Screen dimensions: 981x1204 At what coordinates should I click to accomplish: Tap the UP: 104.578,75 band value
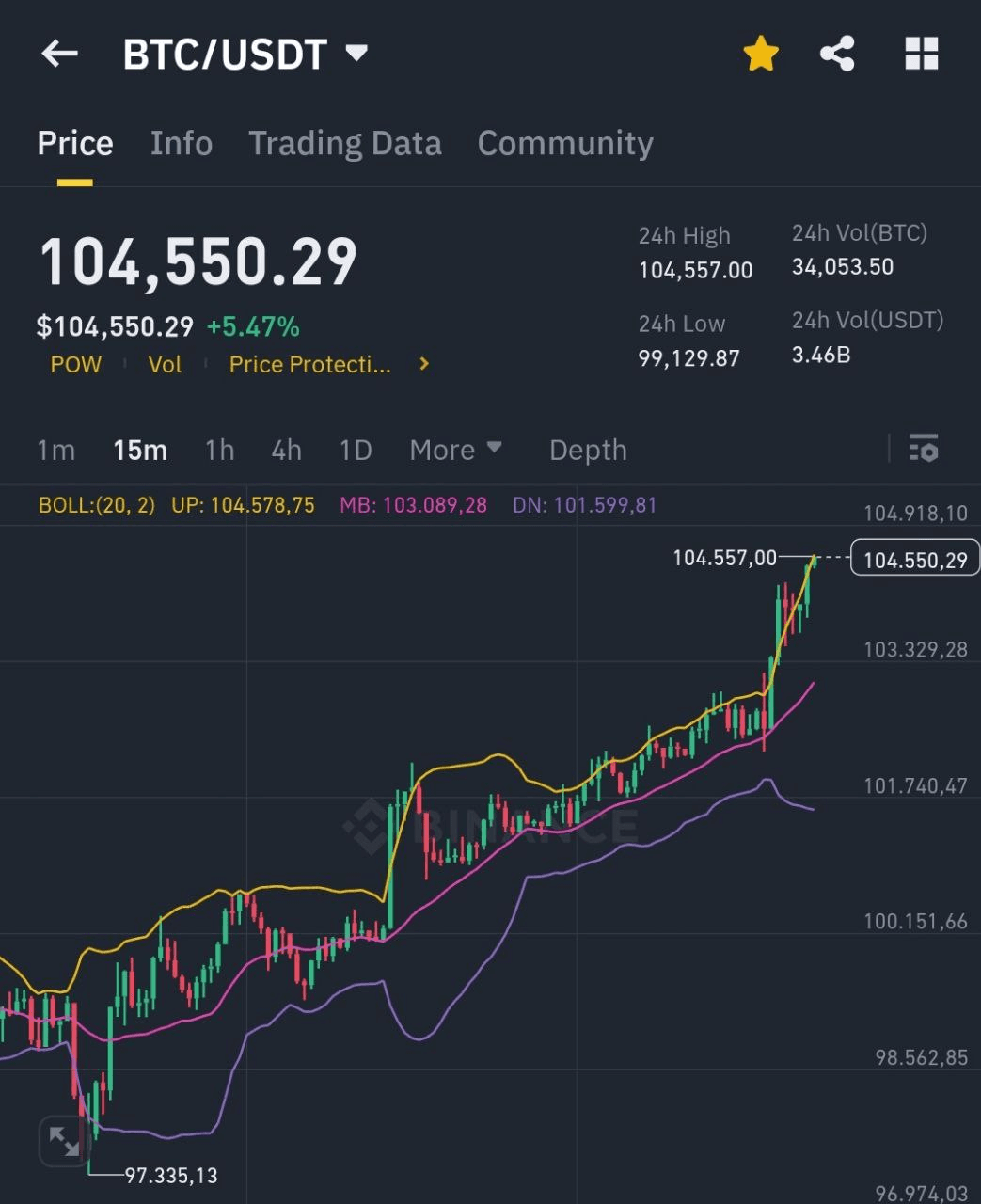pyautogui.click(x=243, y=505)
